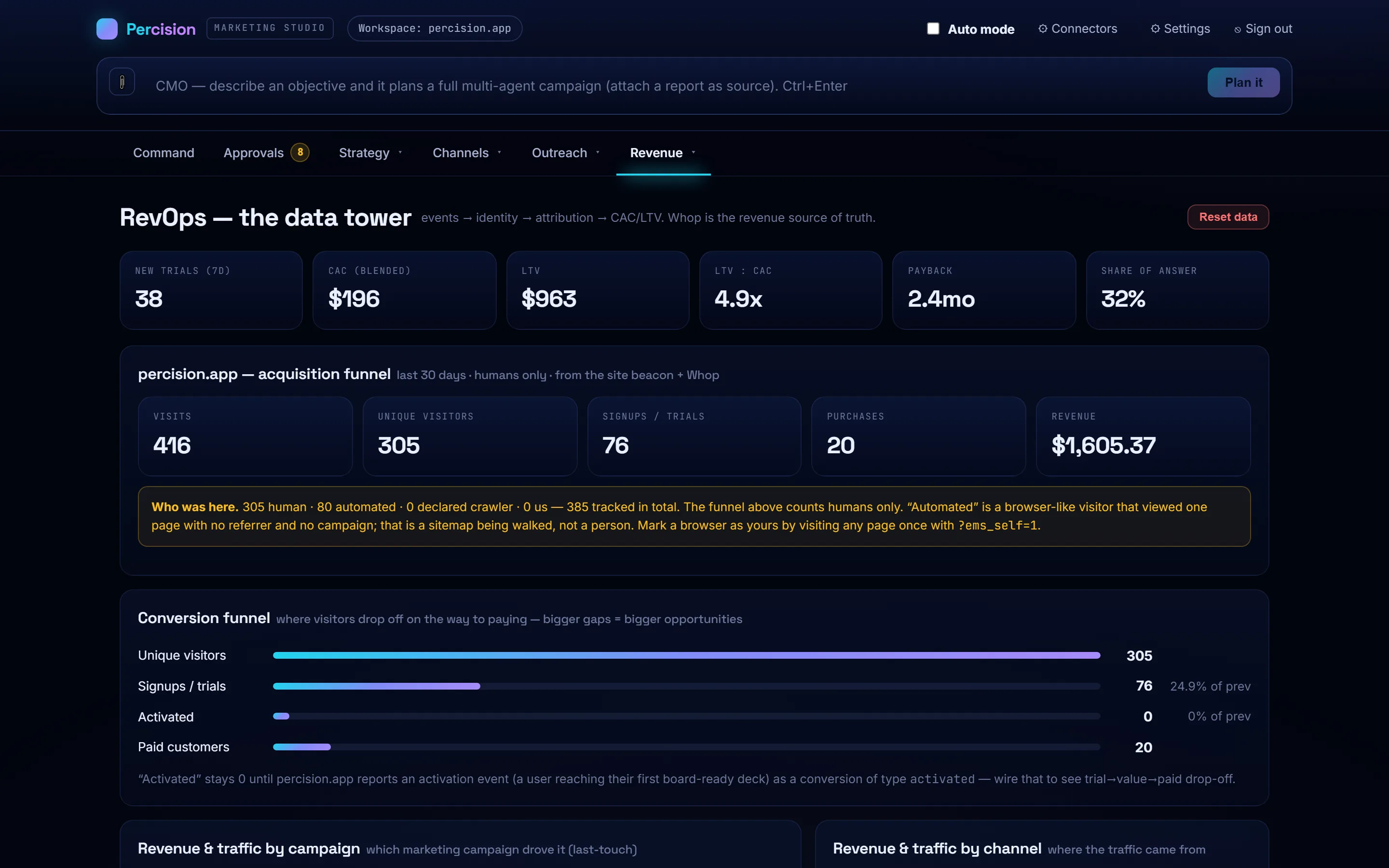Switch to the Outreach tab
This screenshot has height=868, width=1389.
point(566,153)
